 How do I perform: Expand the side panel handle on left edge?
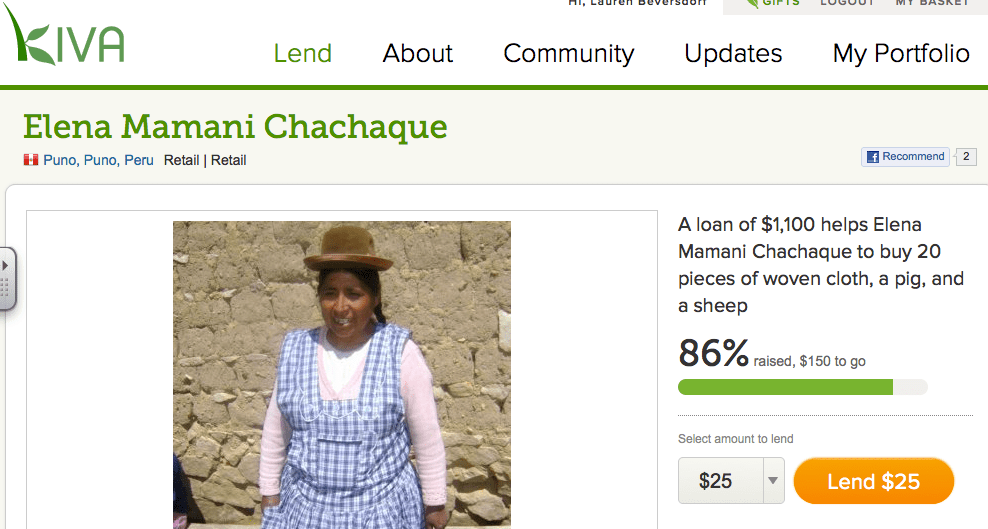[x=7, y=279]
